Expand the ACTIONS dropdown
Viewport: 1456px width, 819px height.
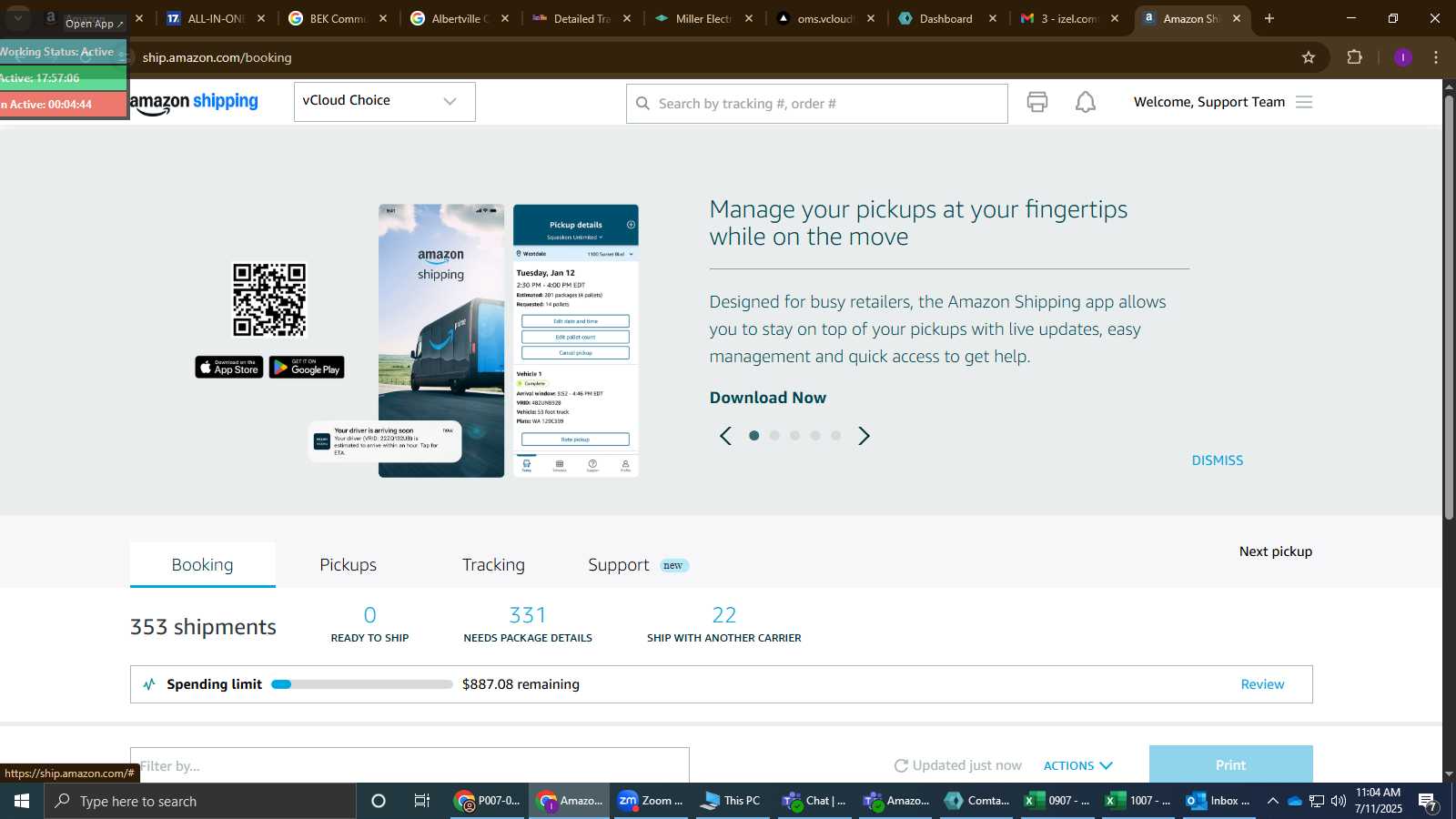1078,766
